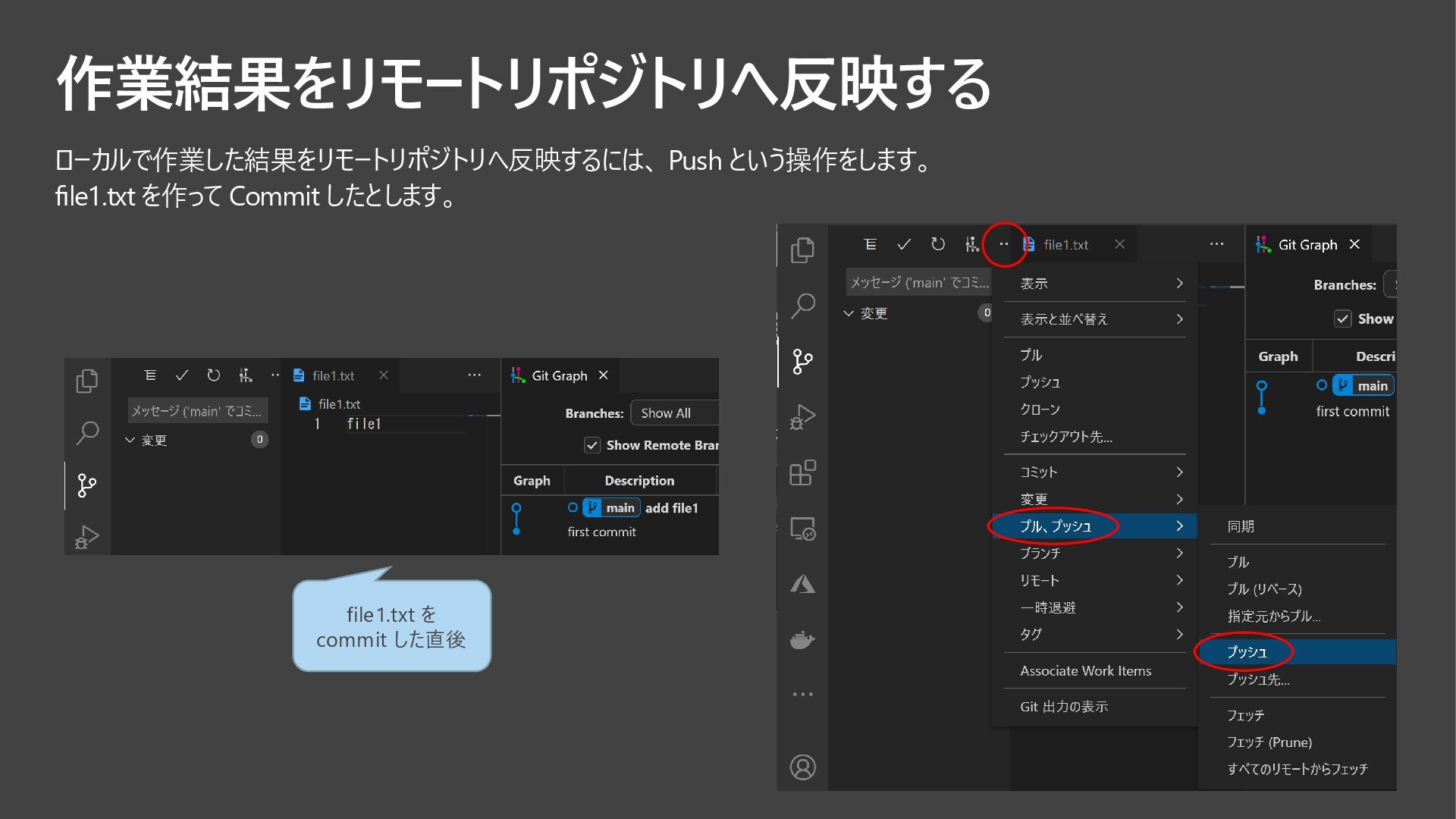Choose プッシュ in the submenu
This screenshot has width=1456, height=819.
pyautogui.click(x=1247, y=652)
